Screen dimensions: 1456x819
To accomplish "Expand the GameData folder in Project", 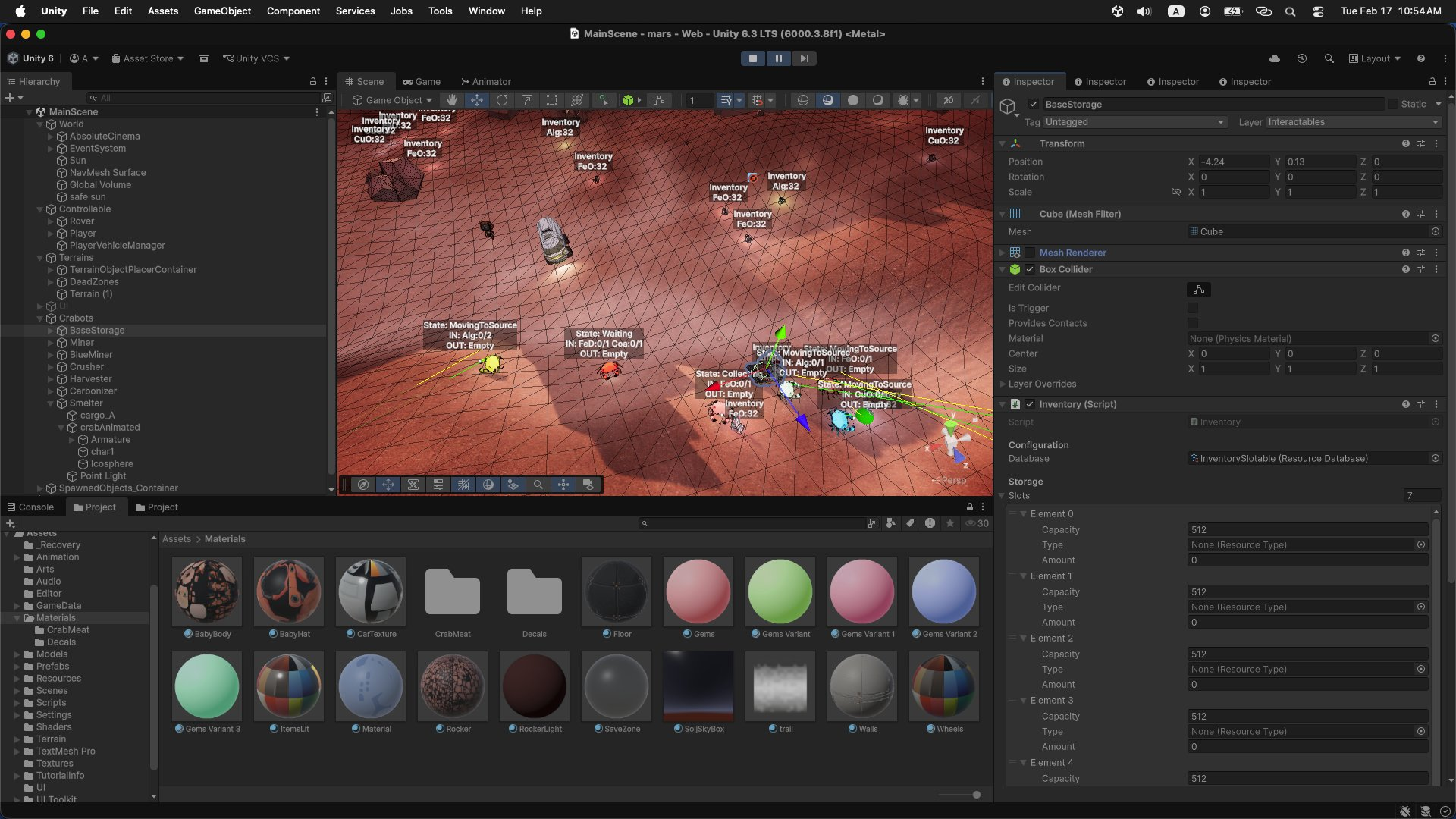I will (x=17, y=606).
